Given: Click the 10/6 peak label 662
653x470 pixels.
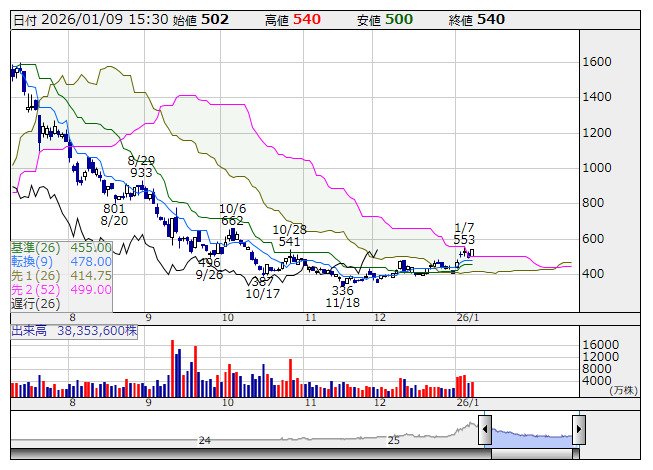Looking at the screenshot, I should [232, 221].
